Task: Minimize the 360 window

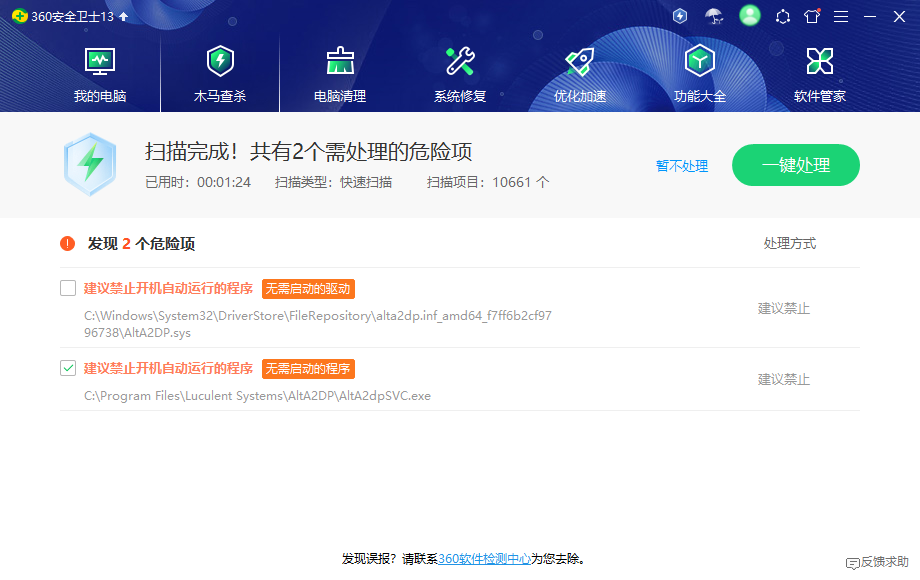Action: click(870, 16)
